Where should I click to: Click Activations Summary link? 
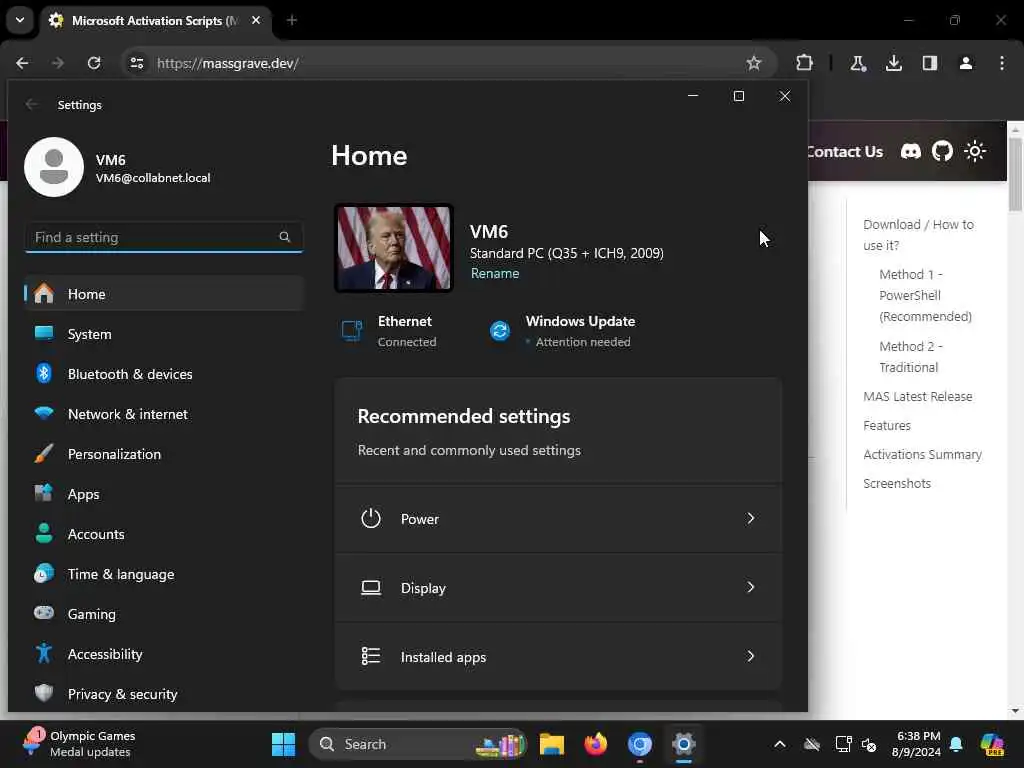tap(922, 455)
